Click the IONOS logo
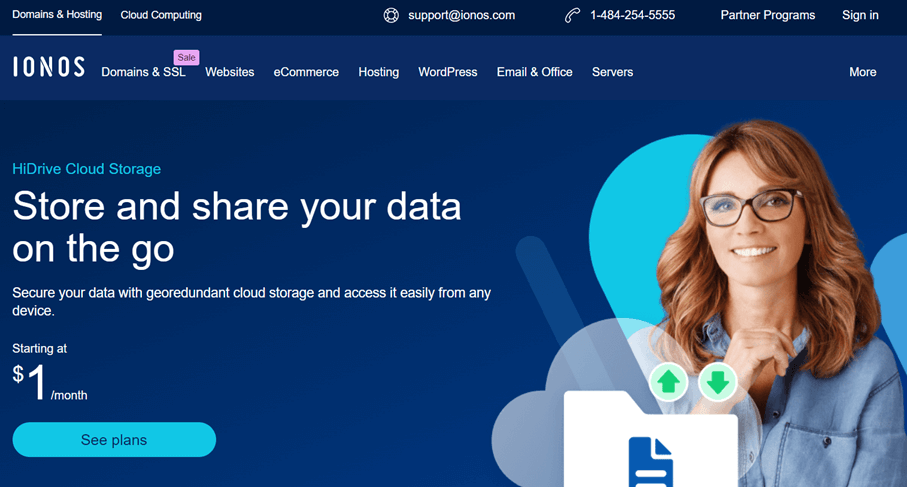907x487 pixels. 49,67
